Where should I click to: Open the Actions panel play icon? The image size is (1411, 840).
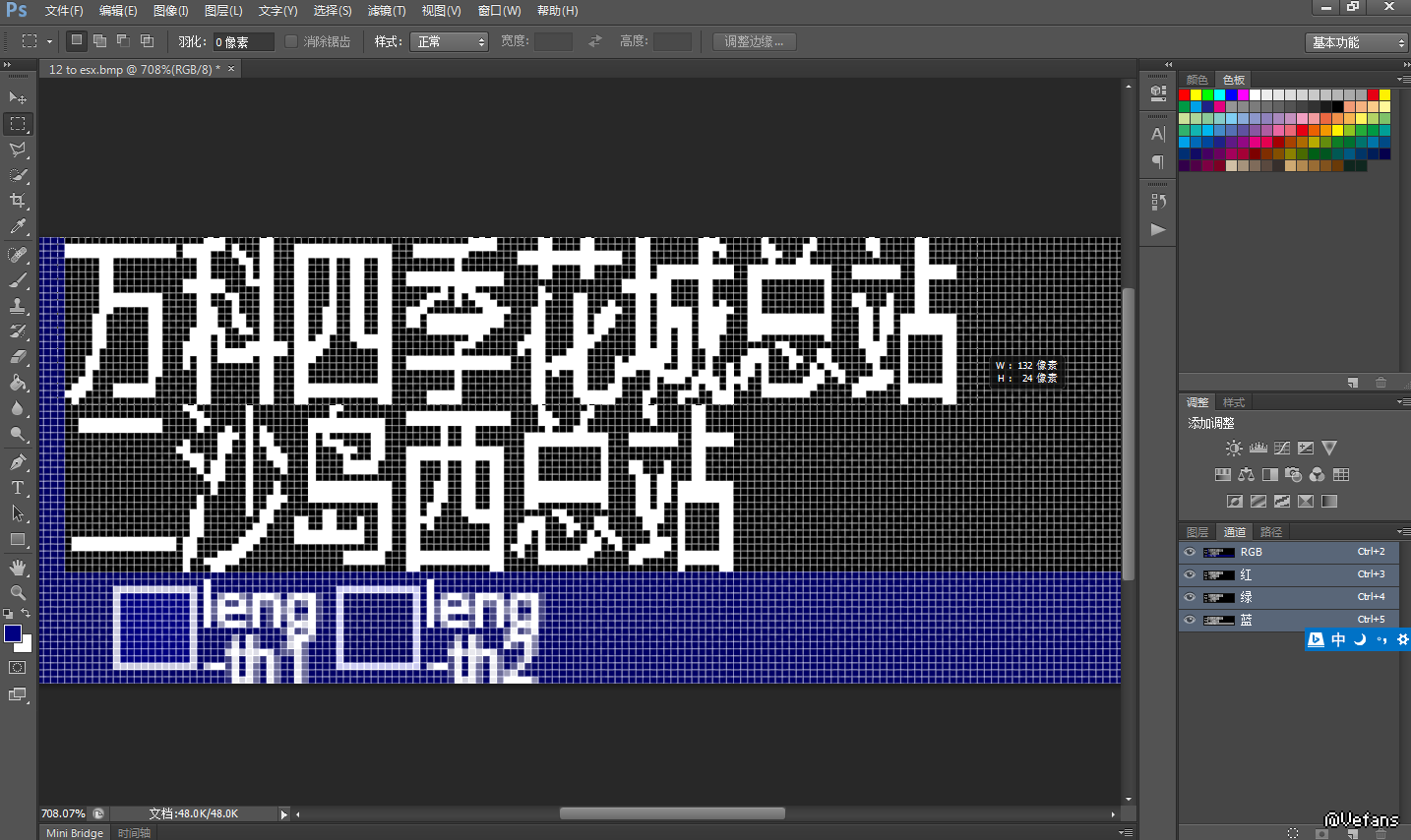(1158, 229)
